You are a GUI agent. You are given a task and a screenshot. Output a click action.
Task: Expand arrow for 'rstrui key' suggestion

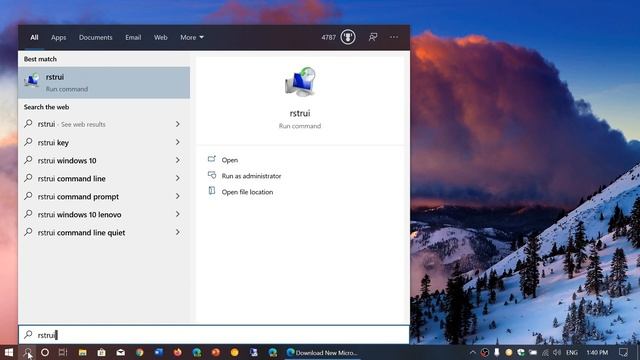point(178,142)
